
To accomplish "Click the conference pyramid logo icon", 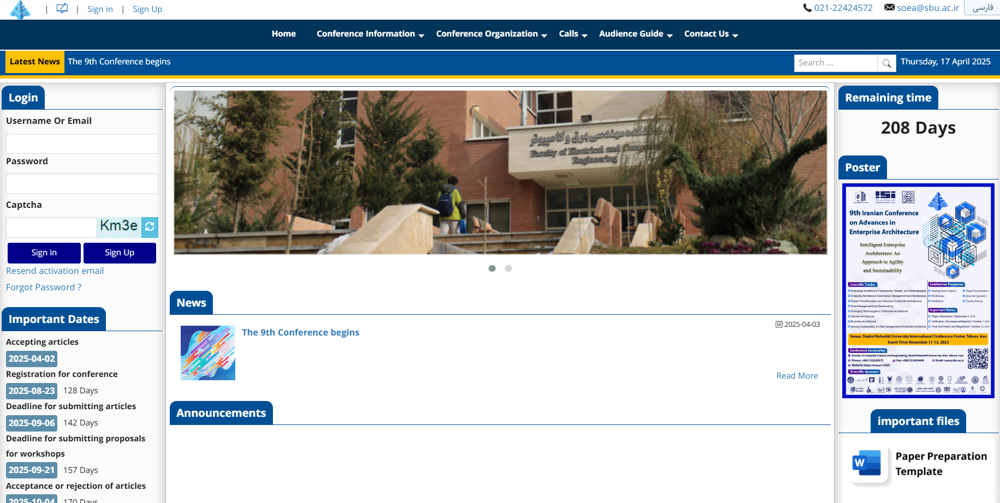I will 20,9.
